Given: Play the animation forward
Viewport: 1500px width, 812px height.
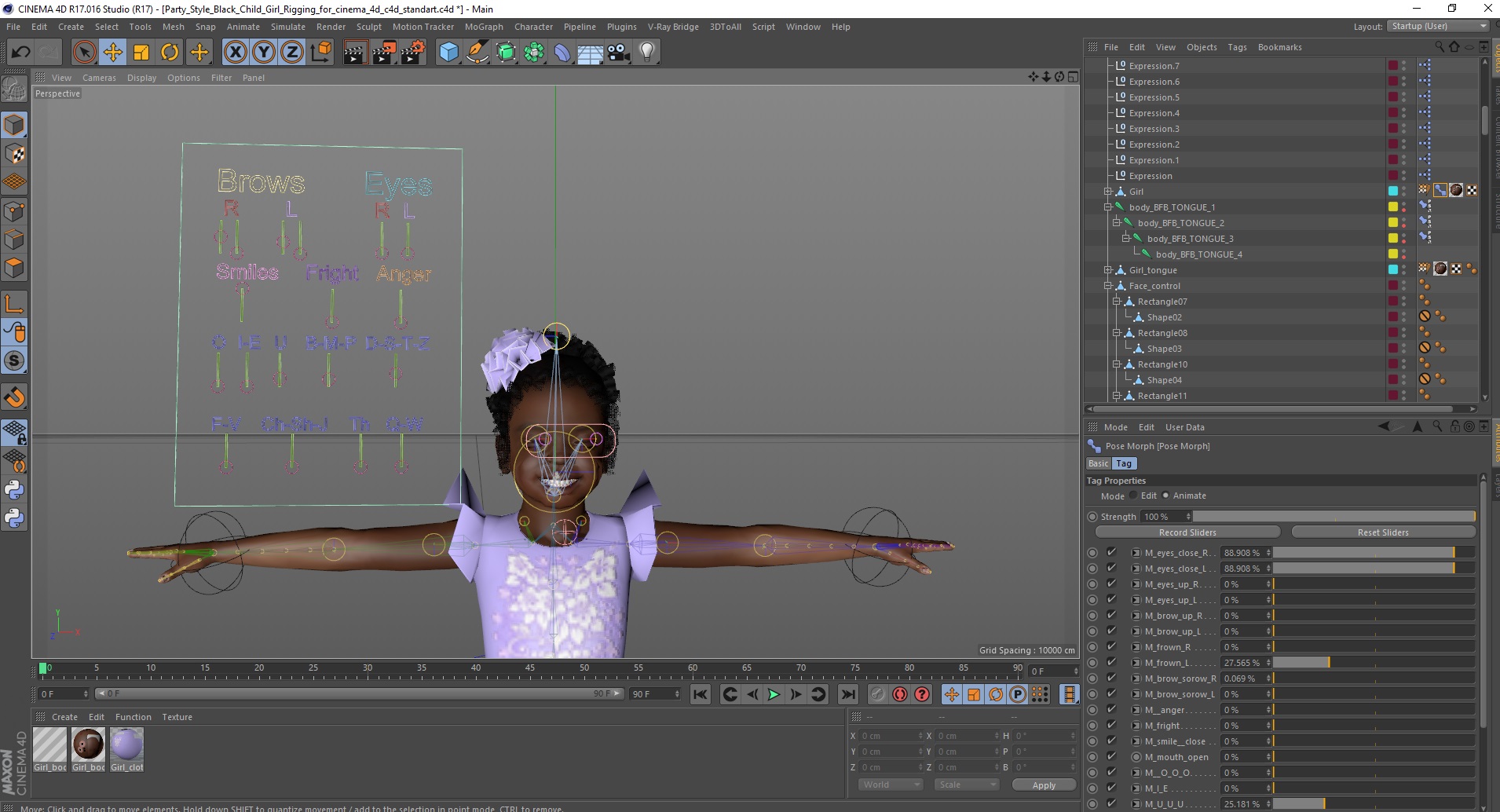Looking at the screenshot, I should 774,694.
